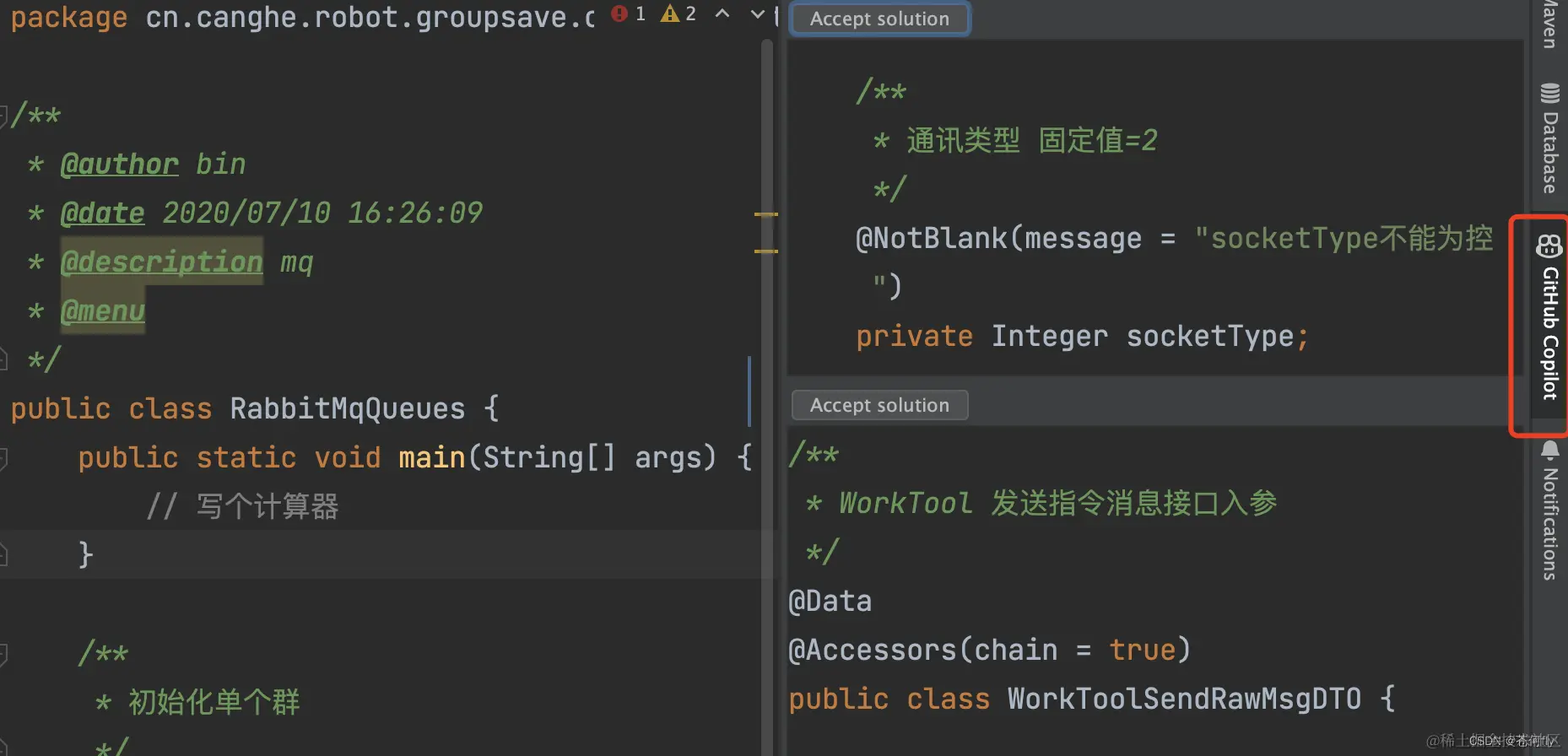Click the second Accept solution button
This screenshot has width=1568, height=756.
(879, 405)
